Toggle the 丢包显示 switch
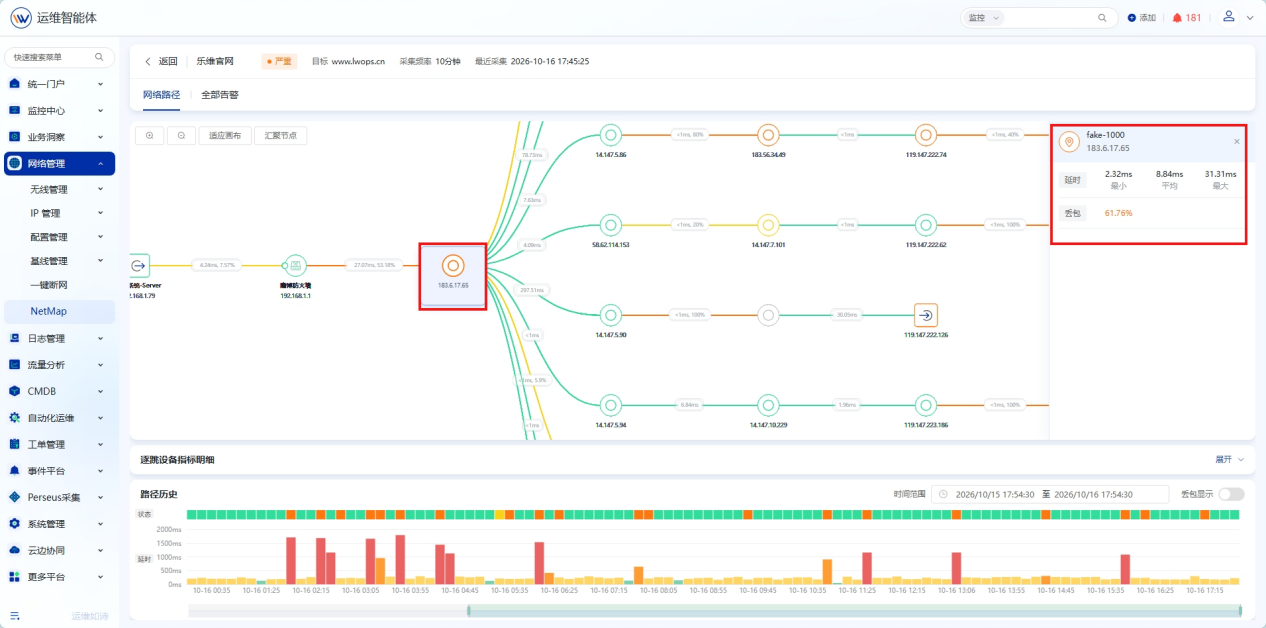The height and width of the screenshot is (628, 1266). (1231, 494)
